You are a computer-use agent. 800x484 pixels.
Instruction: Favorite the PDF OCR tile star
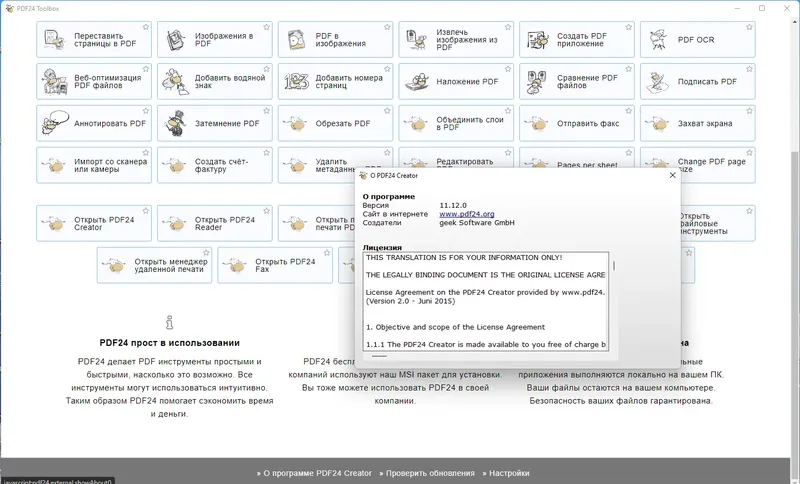click(x=749, y=27)
